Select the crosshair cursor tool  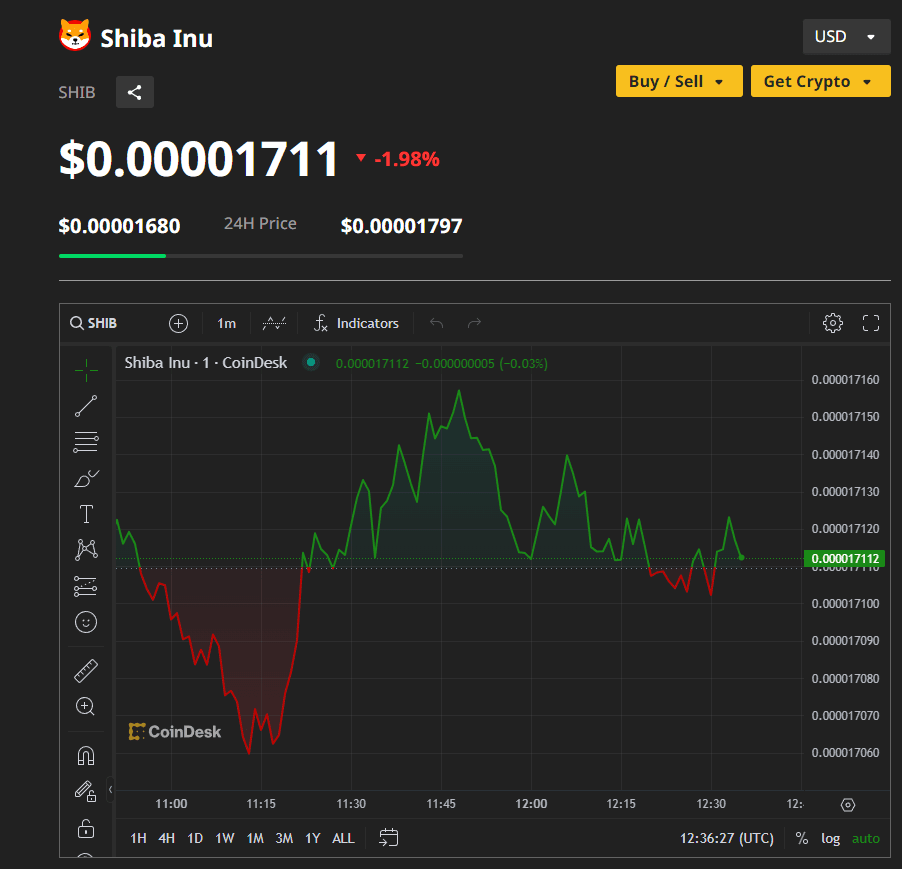click(x=86, y=370)
